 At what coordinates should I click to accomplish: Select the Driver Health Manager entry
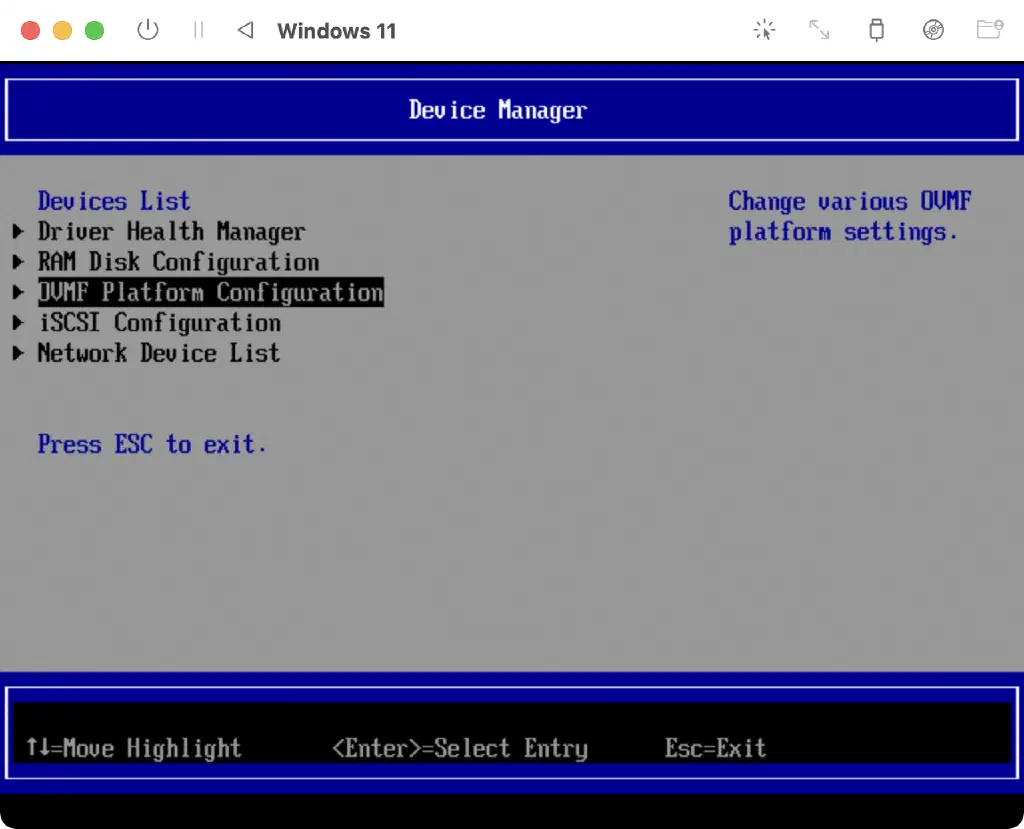click(x=171, y=232)
